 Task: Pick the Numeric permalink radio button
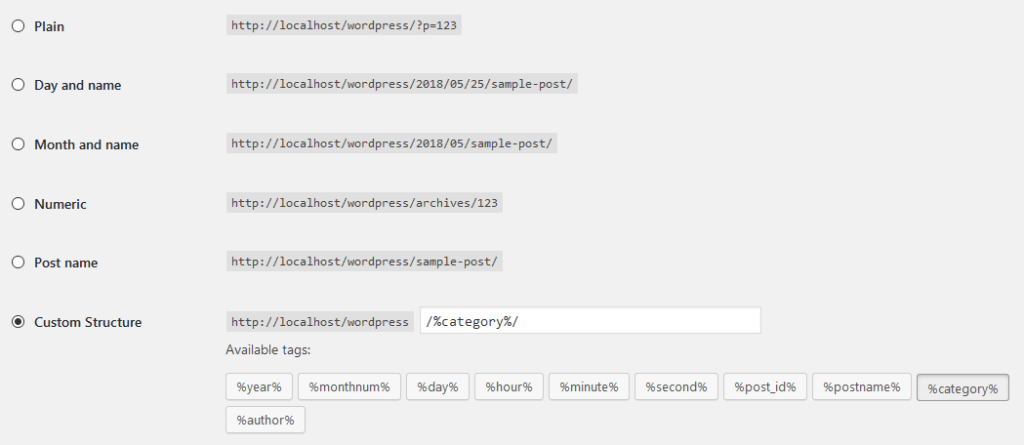(18, 203)
